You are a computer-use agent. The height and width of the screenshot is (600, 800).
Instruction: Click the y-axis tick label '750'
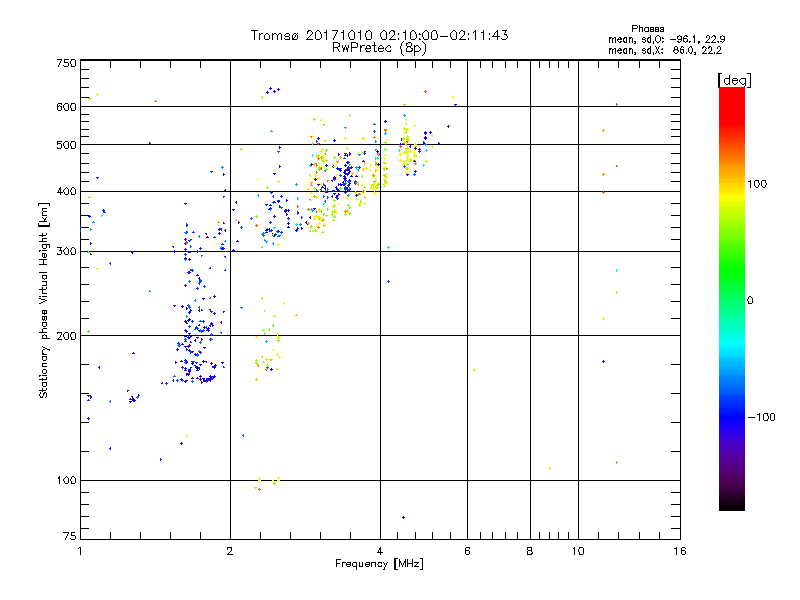(66, 63)
